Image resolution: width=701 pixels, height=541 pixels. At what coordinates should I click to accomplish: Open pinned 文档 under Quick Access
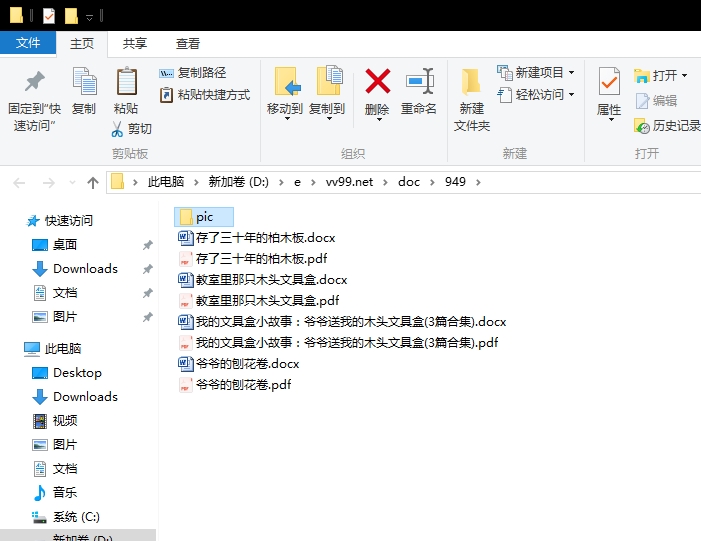tap(55, 293)
